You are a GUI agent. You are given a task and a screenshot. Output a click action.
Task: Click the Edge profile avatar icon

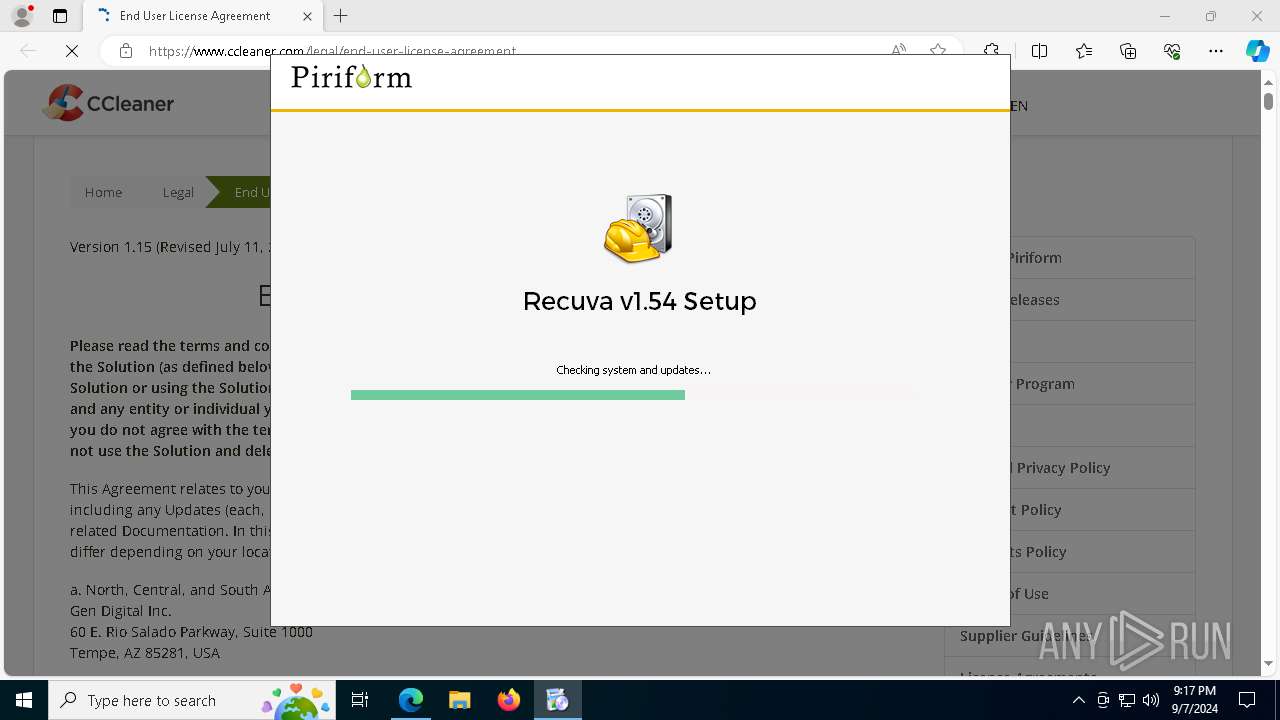(22, 16)
